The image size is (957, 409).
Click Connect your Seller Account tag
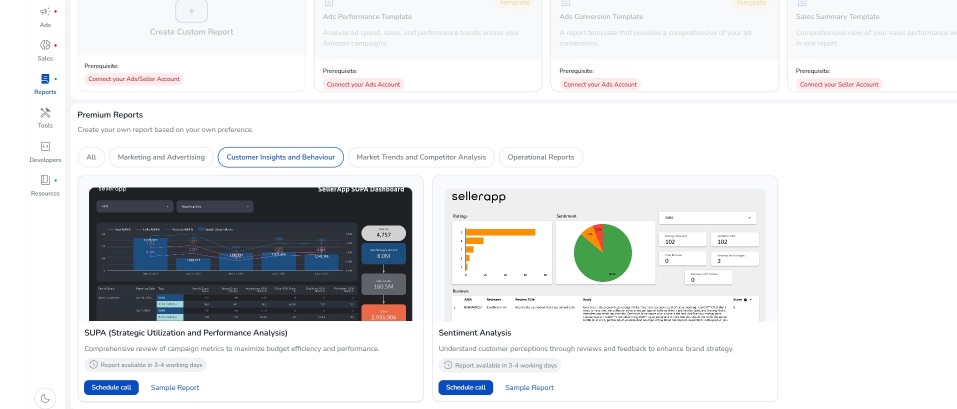[839, 84]
